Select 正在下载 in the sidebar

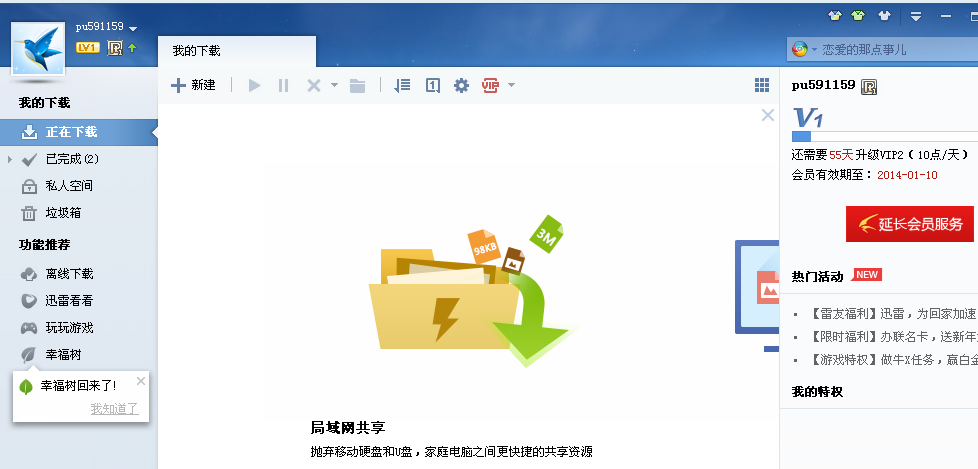[79, 132]
